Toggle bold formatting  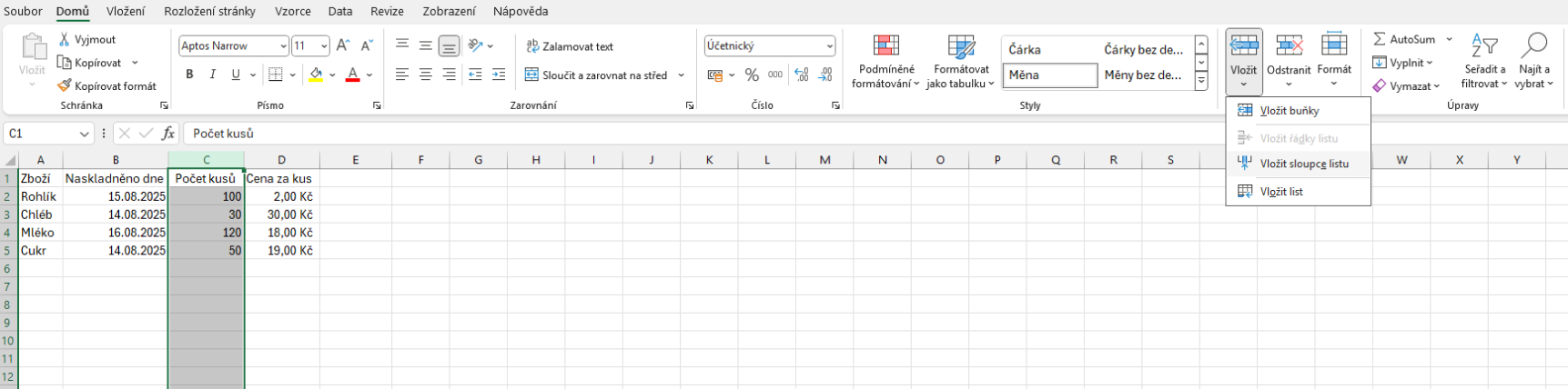click(189, 75)
